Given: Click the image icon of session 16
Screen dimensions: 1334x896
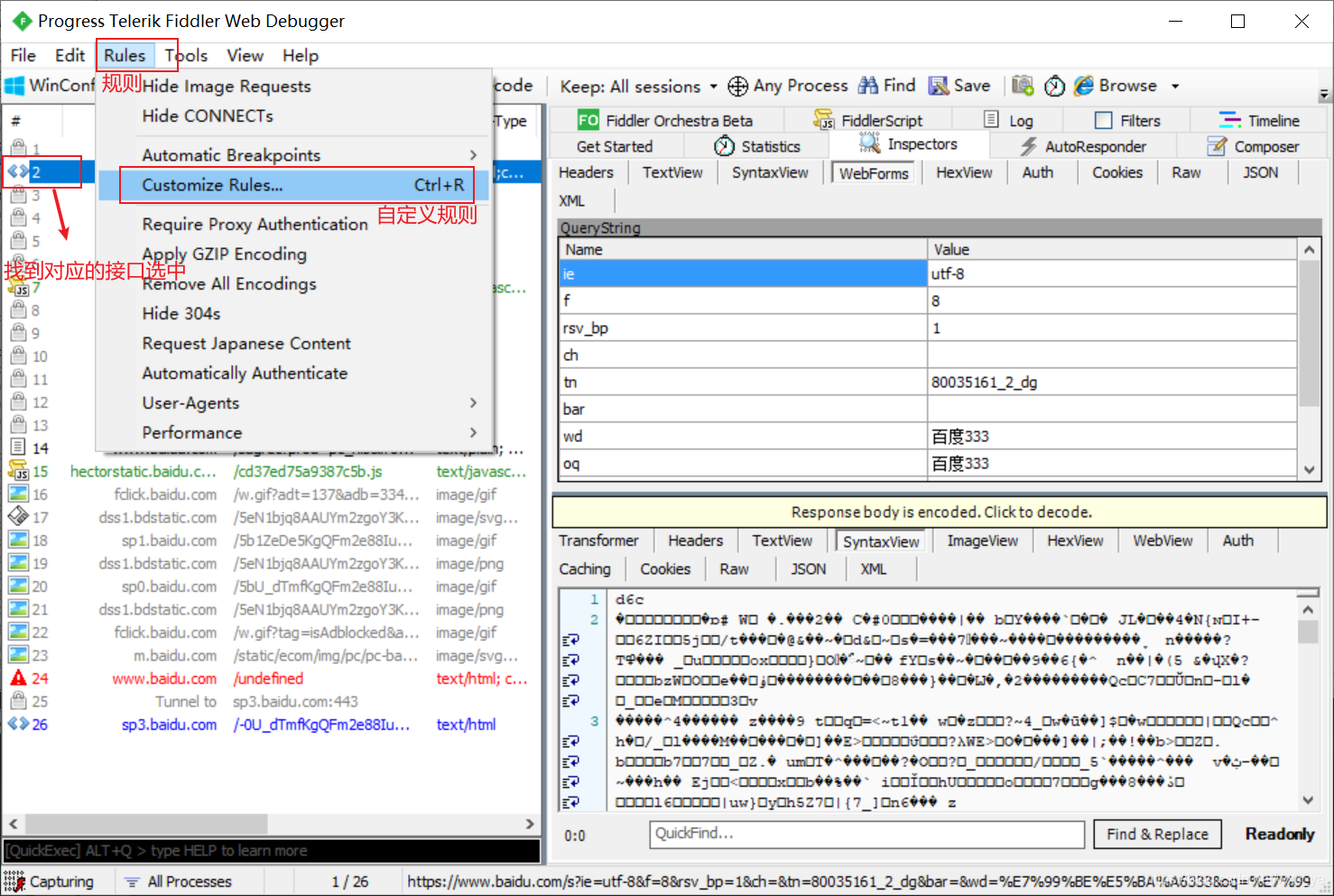Looking at the screenshot, I should click(x=18, y=494).
